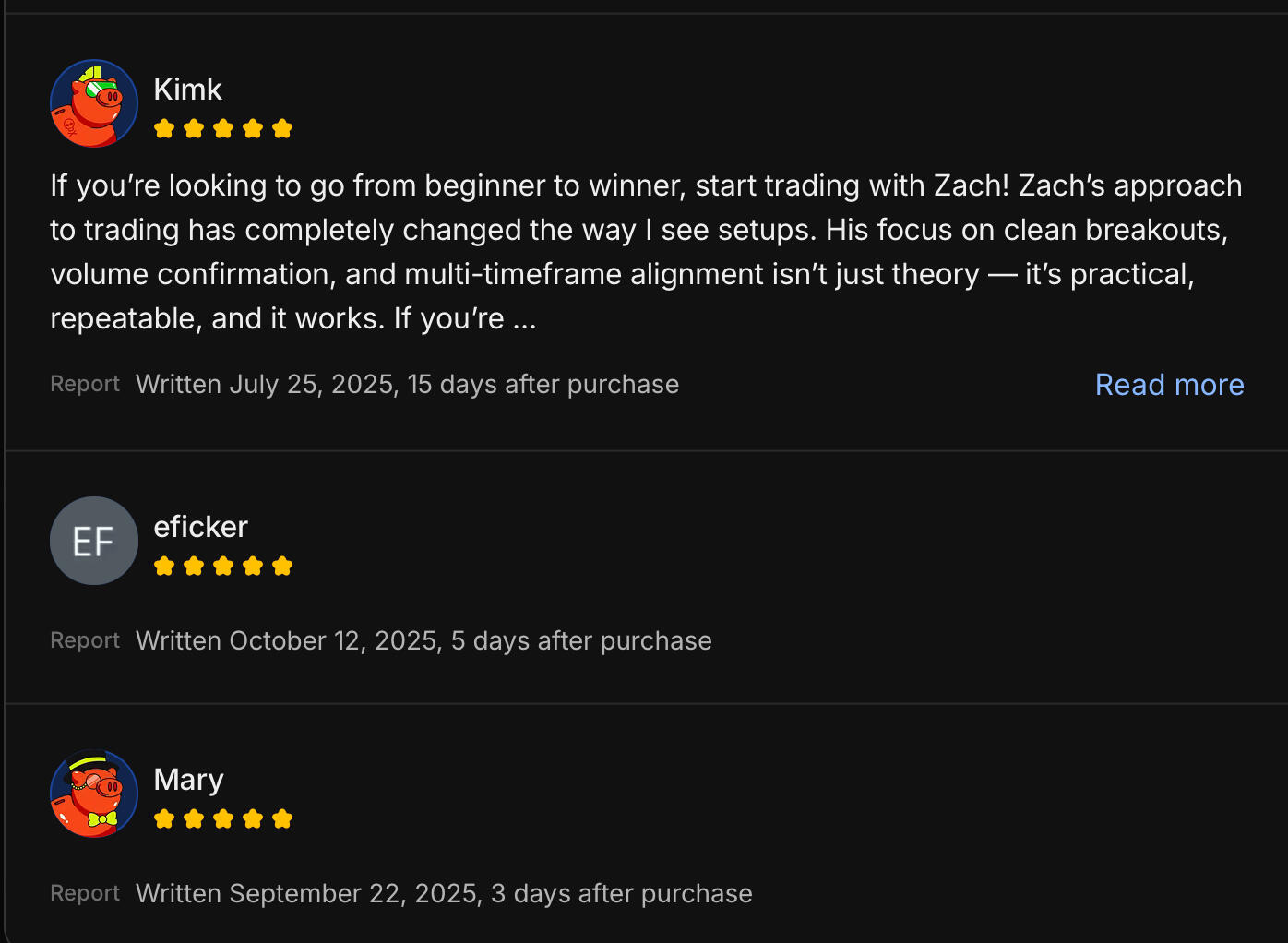Click Kimk's pig avatar picture
The height and width of the screenshot is (943, 1288).
94,103
